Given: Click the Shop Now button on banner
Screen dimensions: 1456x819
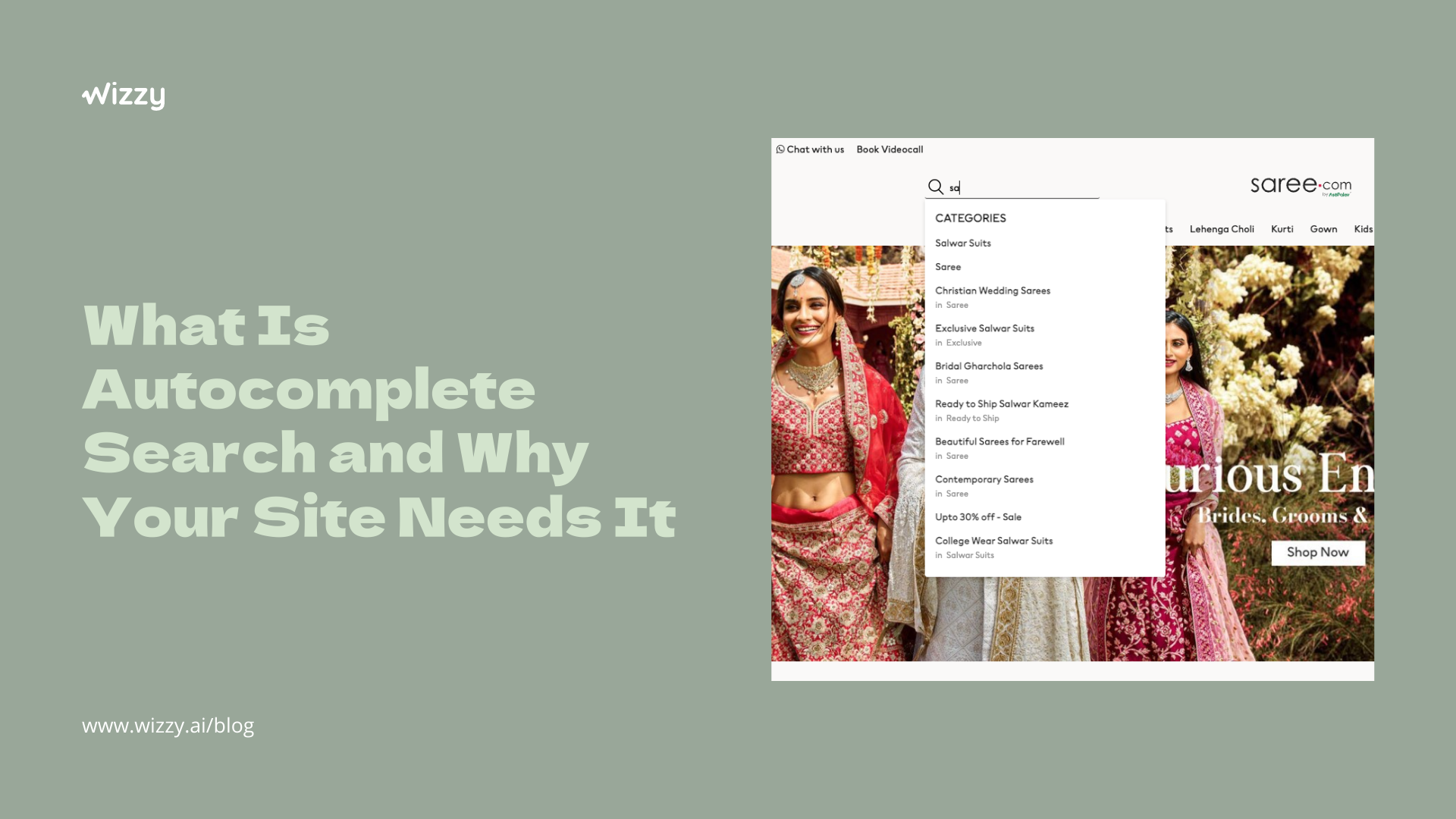Looking at the screenshot, I should point(1319,552).
